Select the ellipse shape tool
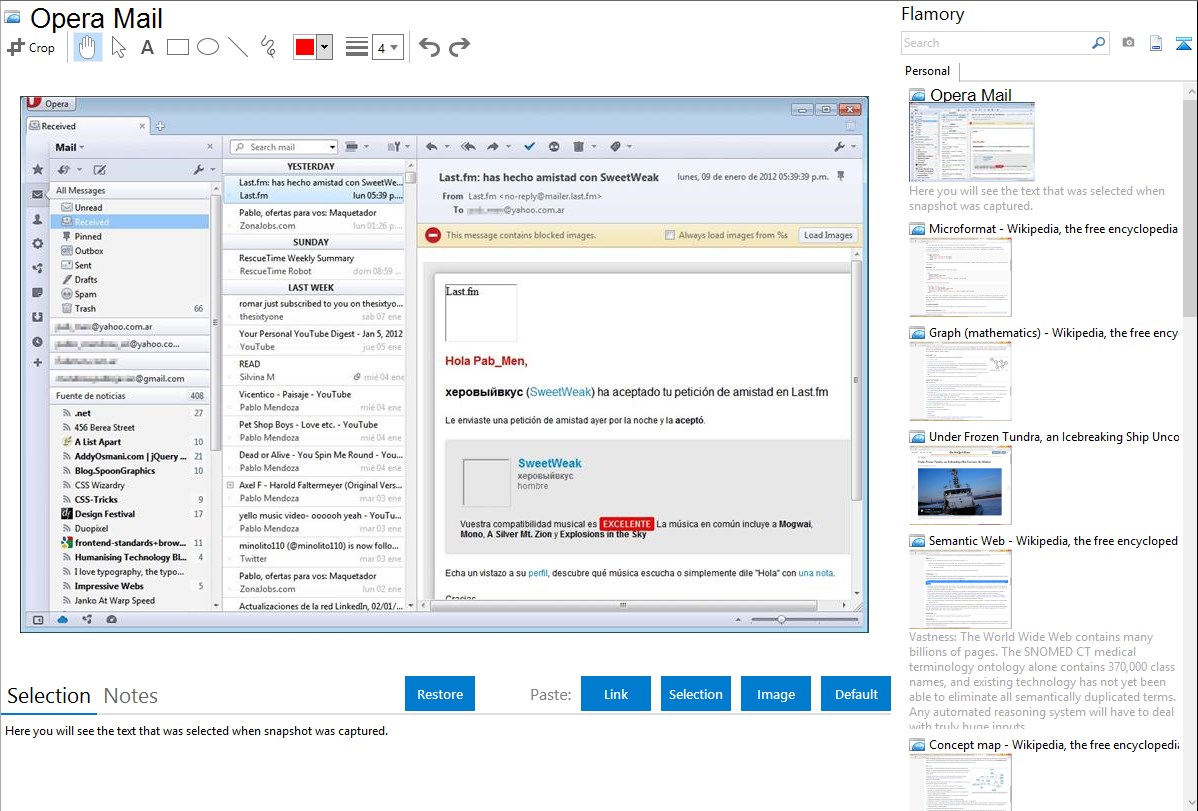This screenshot has height=811, width=1198. point(208,47)
